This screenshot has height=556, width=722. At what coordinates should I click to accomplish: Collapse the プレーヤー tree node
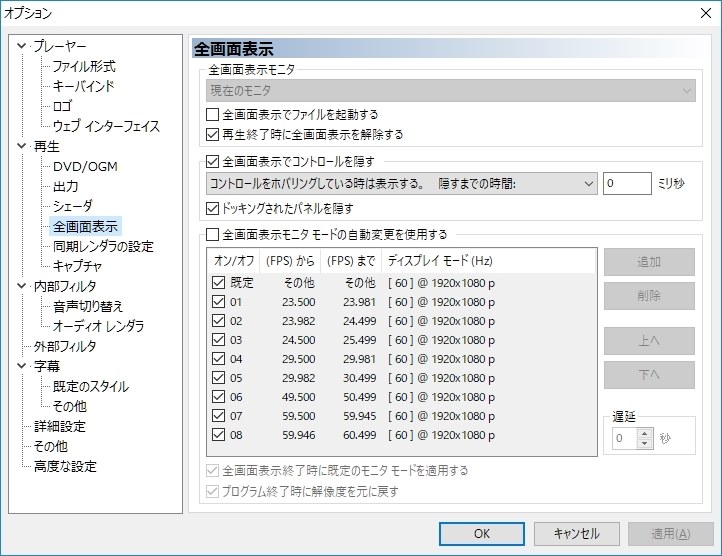[x=21, y=46]
